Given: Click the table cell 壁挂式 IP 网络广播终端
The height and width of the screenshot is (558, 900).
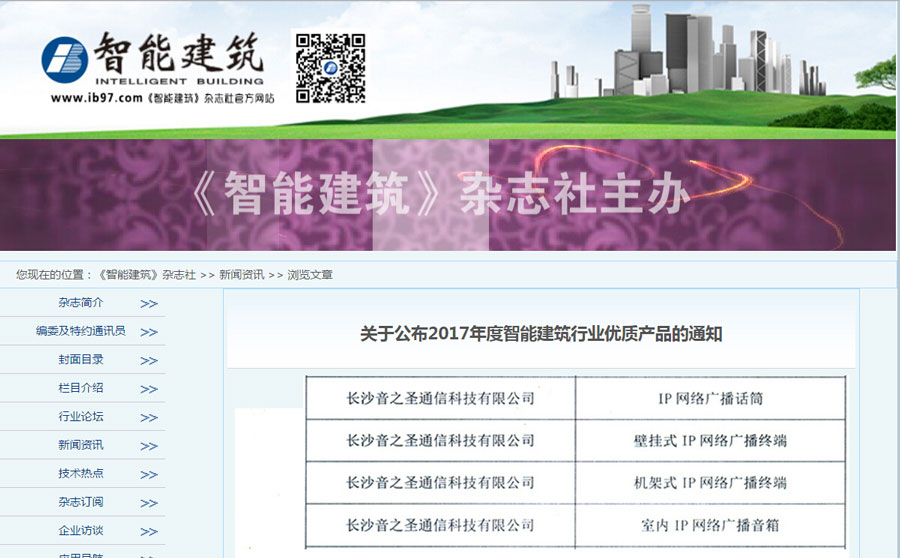Looking at the screenshot, I should coord(711,440).
